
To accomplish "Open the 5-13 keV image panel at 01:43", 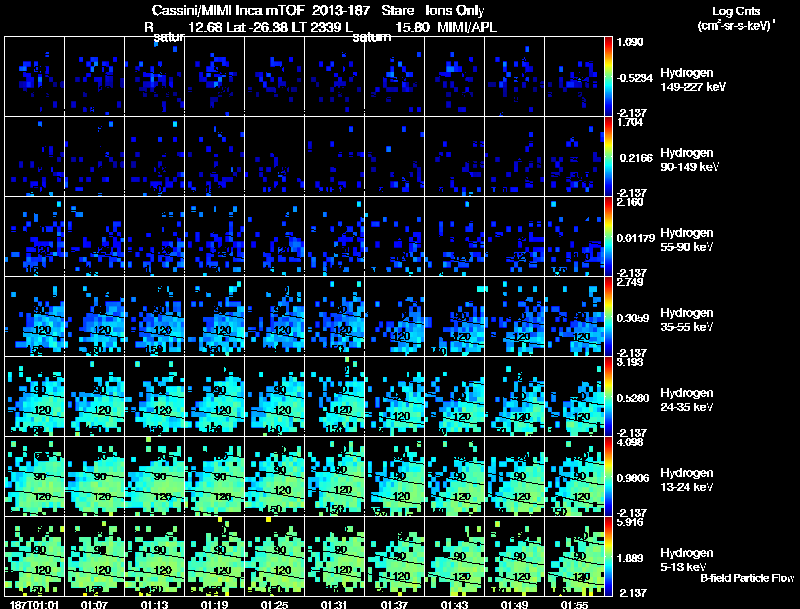I will pyautogui.click(x=455, y=557).
